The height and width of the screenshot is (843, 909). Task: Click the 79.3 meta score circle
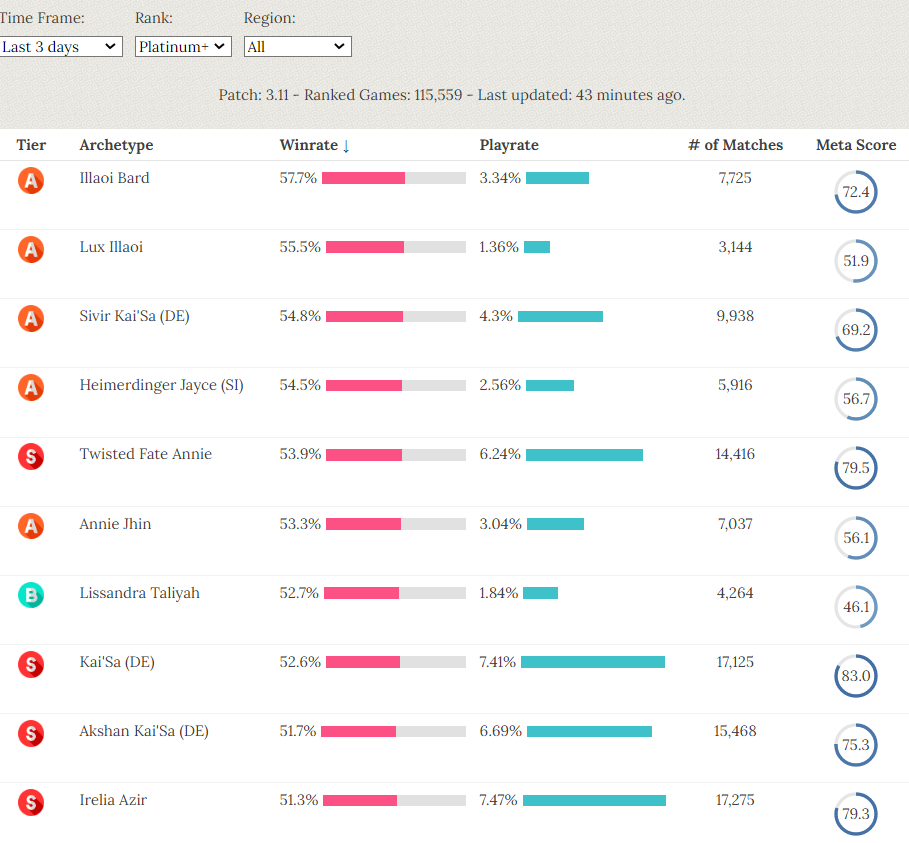coord(856,813)
